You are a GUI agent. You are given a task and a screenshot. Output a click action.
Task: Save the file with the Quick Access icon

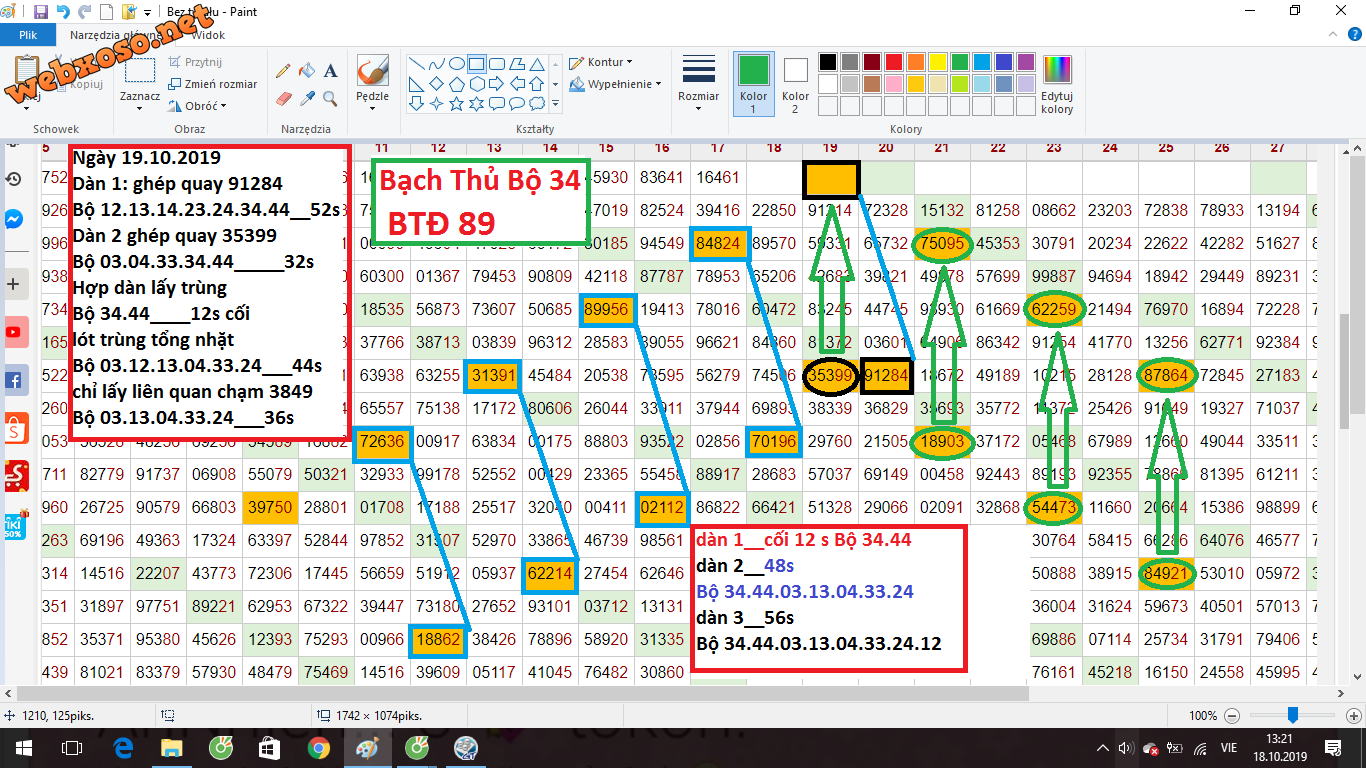[x=41, y=12]
